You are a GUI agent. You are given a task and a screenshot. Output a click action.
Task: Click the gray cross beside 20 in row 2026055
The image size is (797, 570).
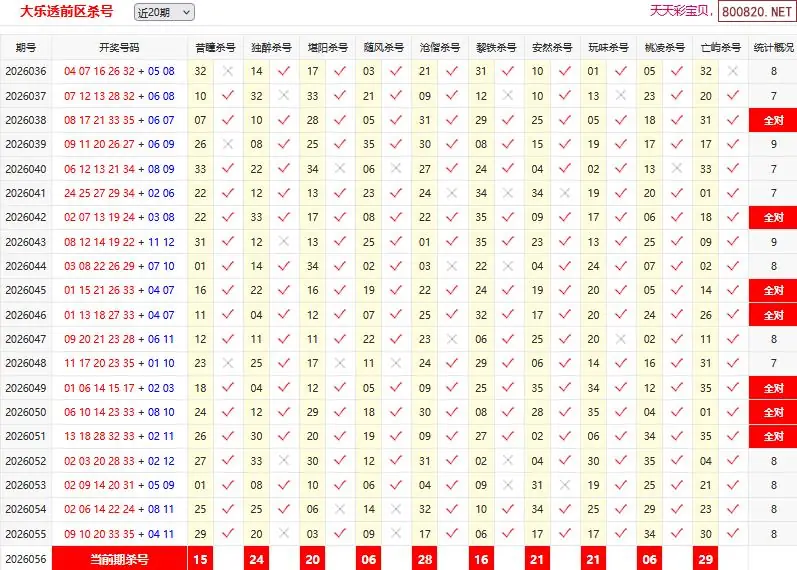(x=284, y=533)
